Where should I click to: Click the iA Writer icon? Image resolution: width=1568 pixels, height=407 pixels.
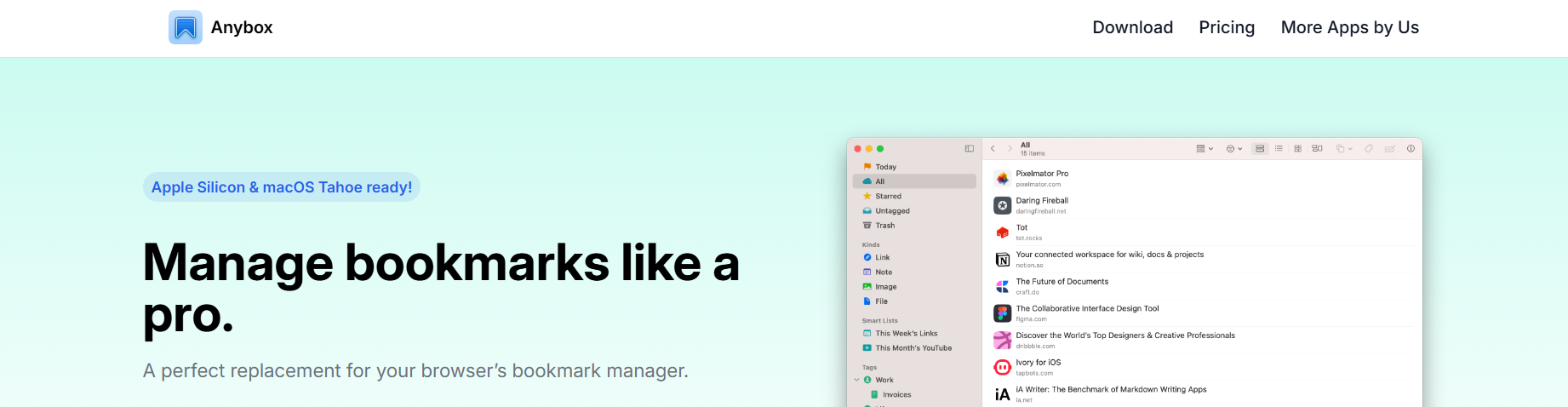coord(1003,394)
